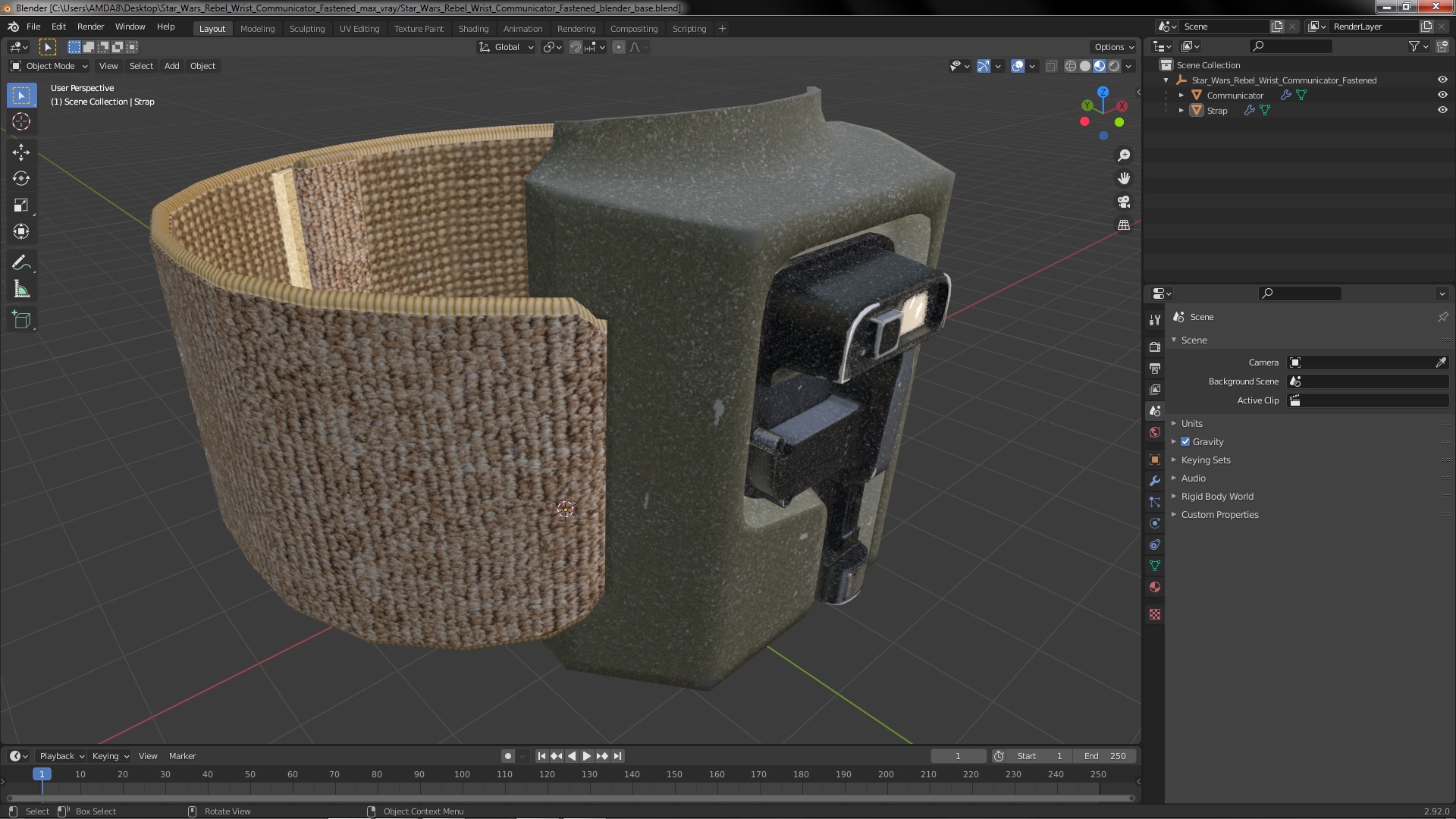Open the World properties tab
1456x819 pixels.
tap(1155, 432)
